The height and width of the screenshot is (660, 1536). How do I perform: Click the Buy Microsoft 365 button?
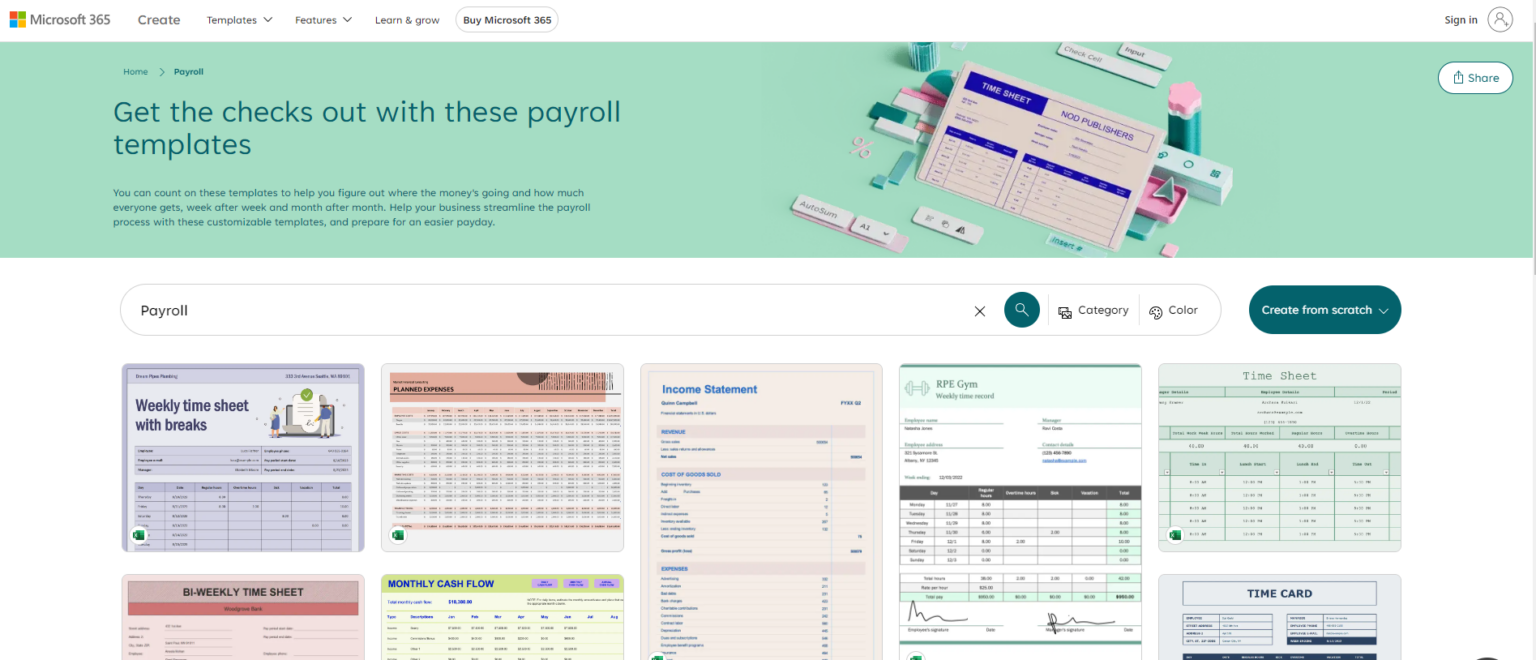506,19
